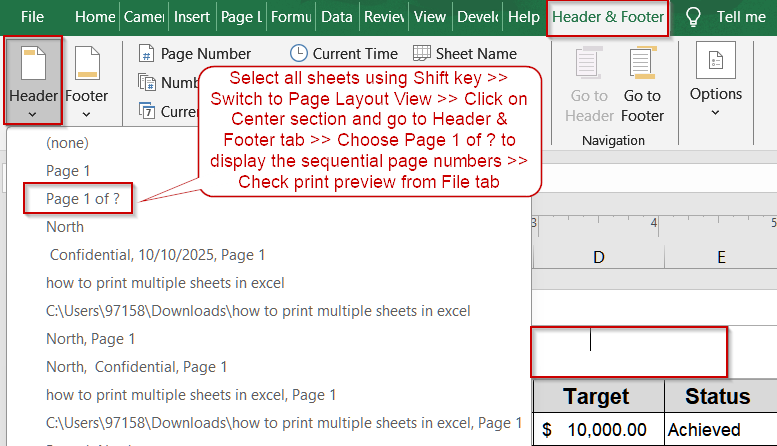
Task: Switch to the Data tab
Action: [x=336, y=17]
